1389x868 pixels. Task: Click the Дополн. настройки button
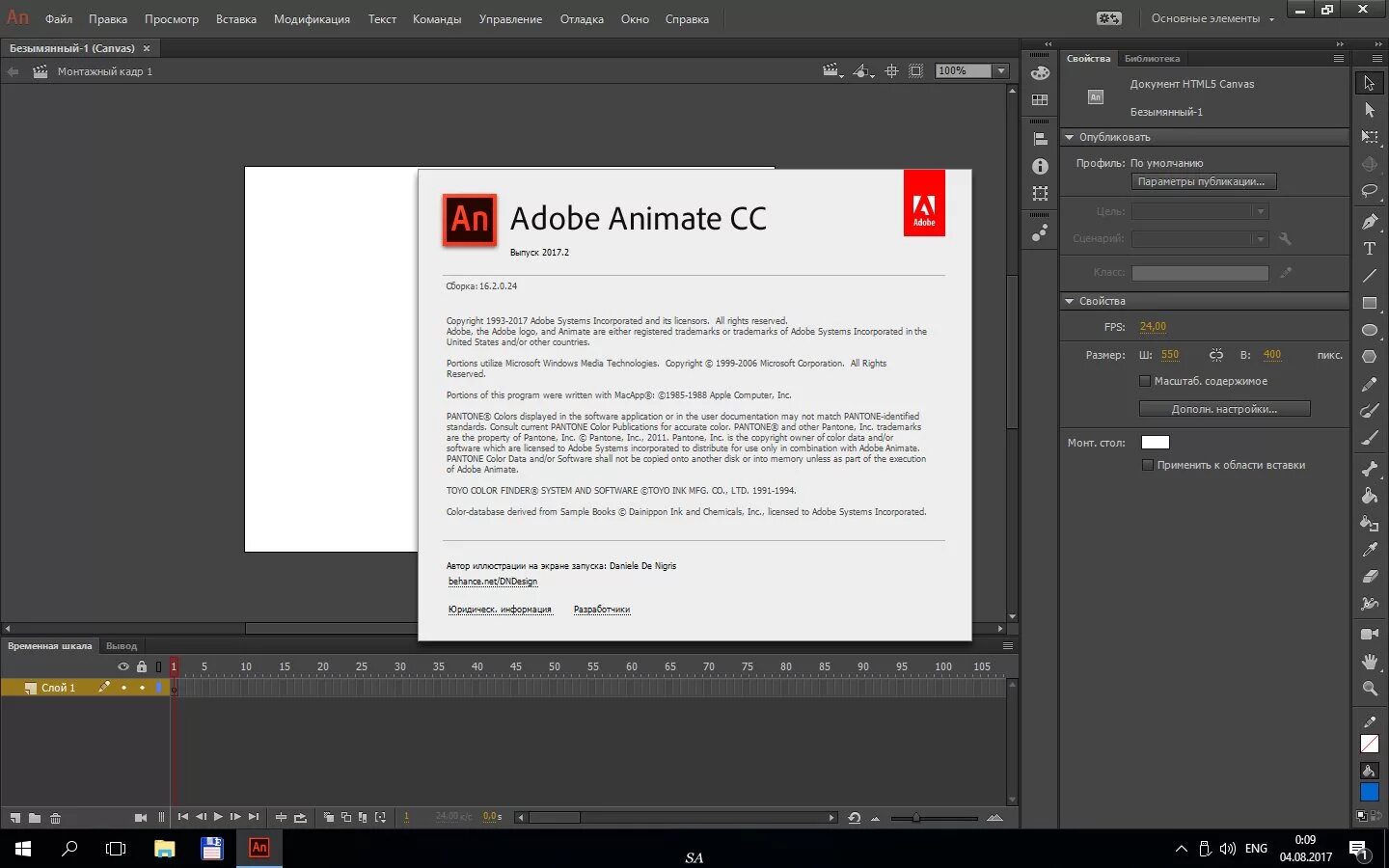coord(1224,409)
